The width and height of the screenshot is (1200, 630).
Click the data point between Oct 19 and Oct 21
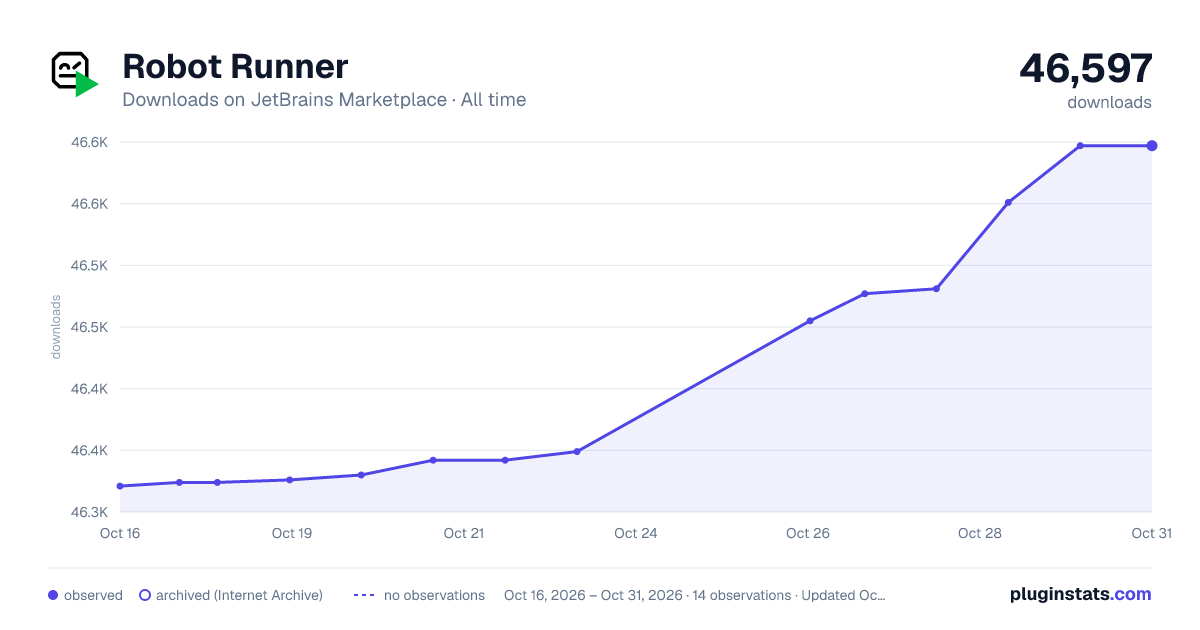pyautogui.click(x=361, y=475)
